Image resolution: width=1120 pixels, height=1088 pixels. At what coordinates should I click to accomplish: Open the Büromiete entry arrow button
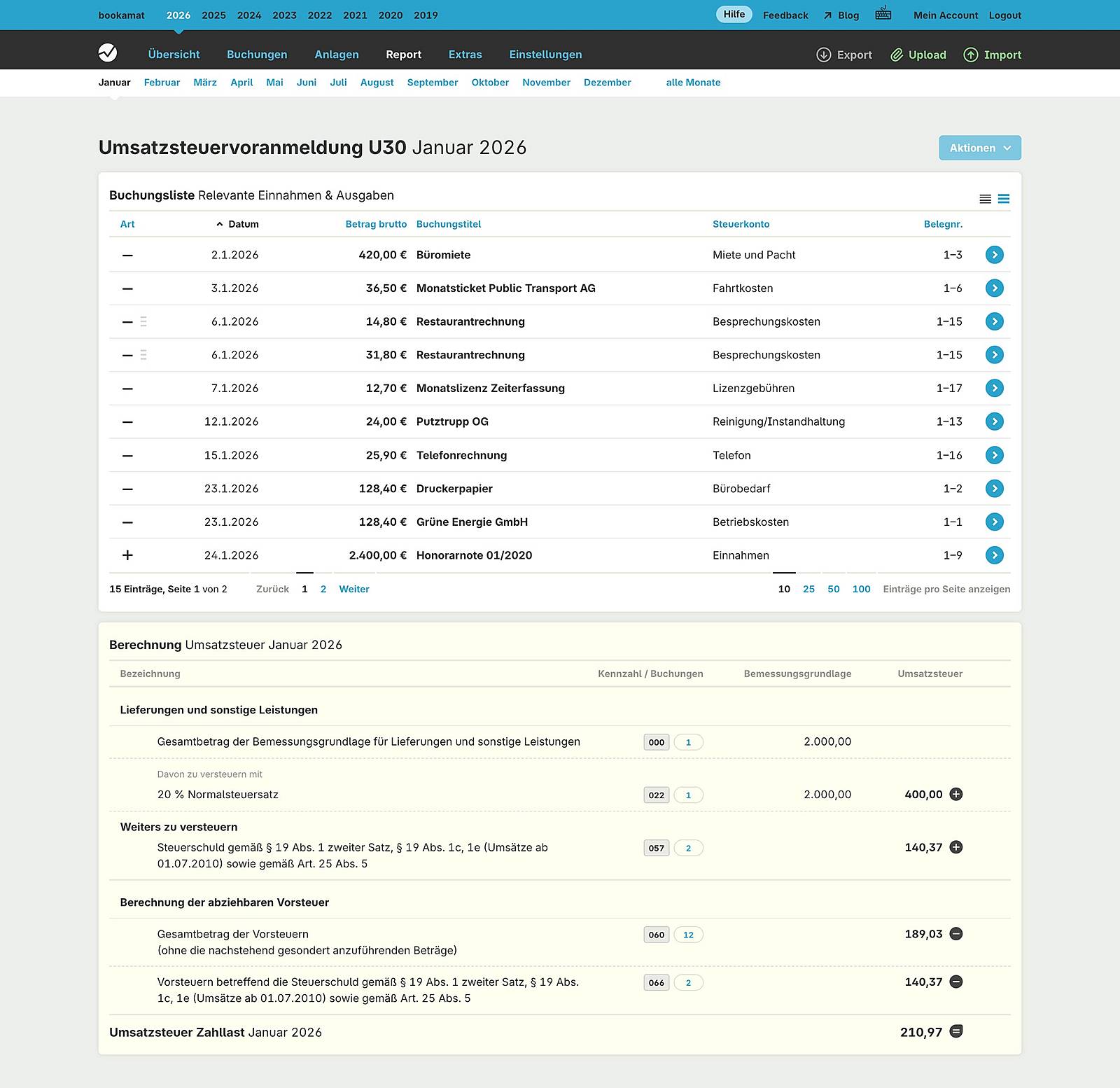(x=994, y=255)
